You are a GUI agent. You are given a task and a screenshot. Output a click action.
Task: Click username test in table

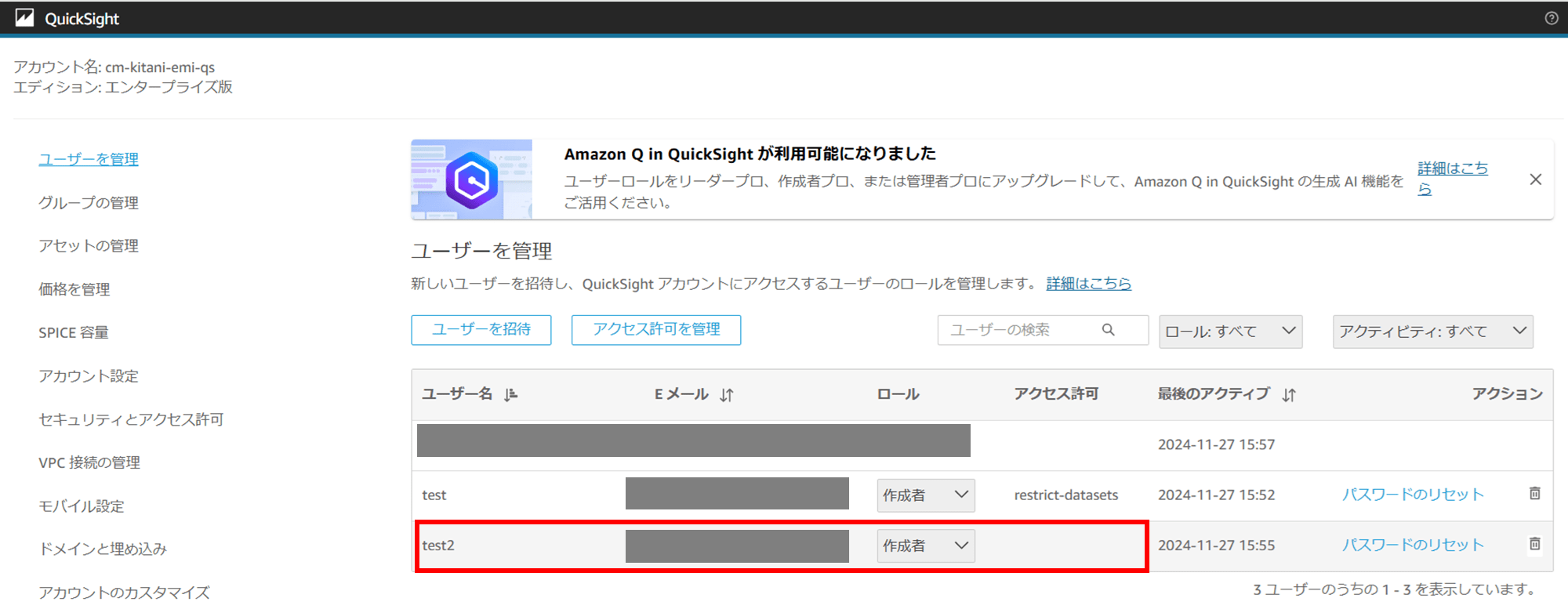(434, 495)
